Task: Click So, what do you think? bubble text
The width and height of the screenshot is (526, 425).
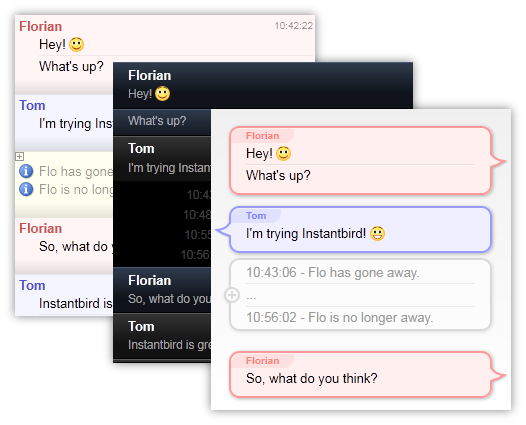Action: pos(312,378)
